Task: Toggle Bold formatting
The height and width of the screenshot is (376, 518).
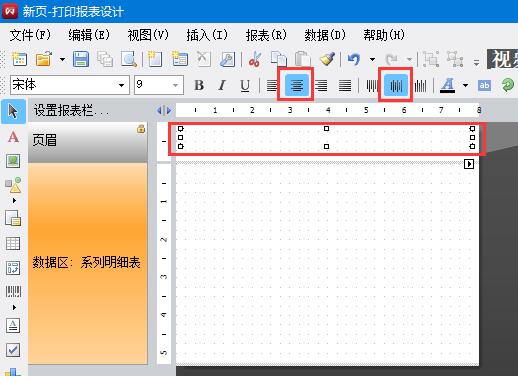Action: pos(199,85)
